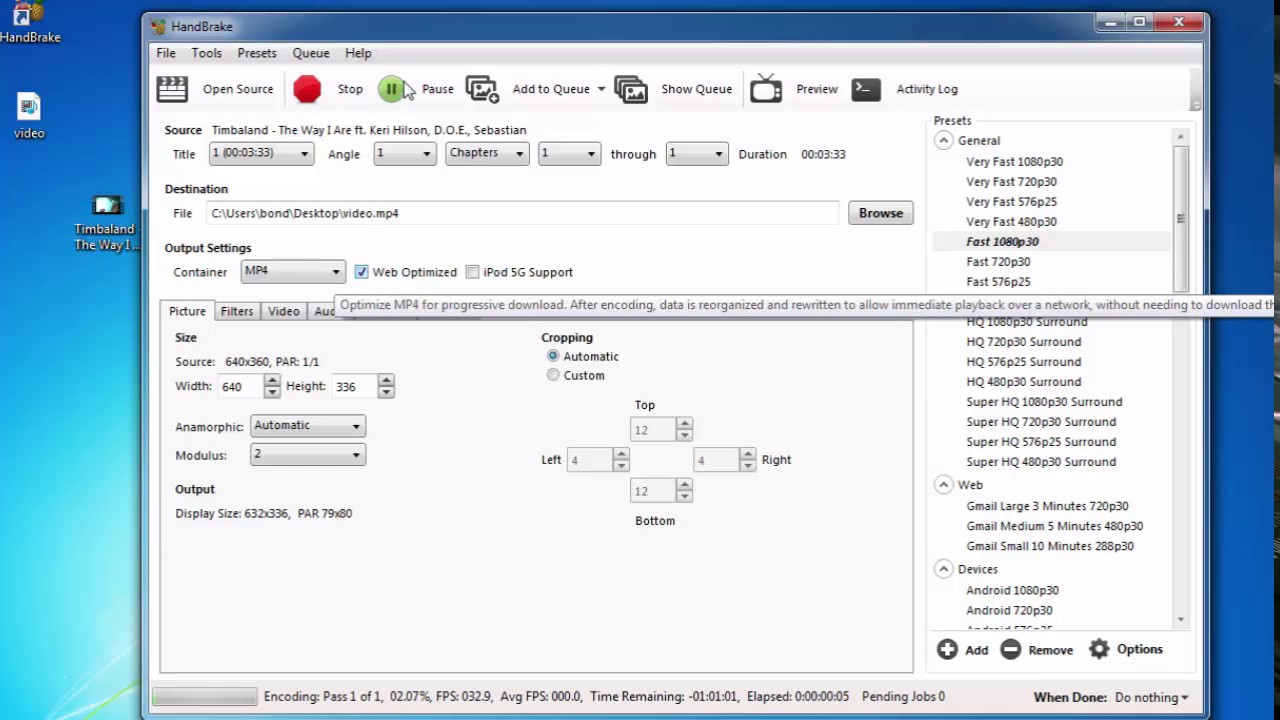Open the Chapters range type dropdown
Viewport: 1280px width, 720px height.
pyautogui.click(x=487, y=153)
